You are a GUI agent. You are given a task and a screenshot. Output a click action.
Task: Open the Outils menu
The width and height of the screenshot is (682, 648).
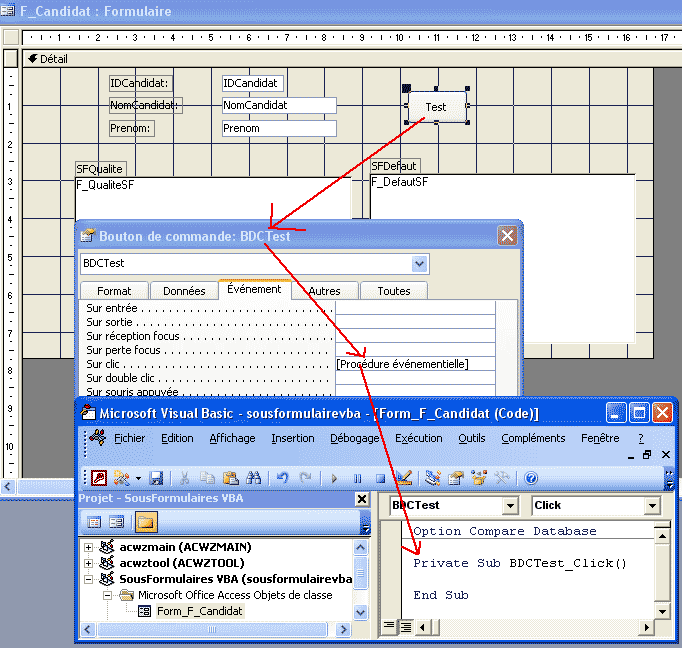click(x=471, y=438)
